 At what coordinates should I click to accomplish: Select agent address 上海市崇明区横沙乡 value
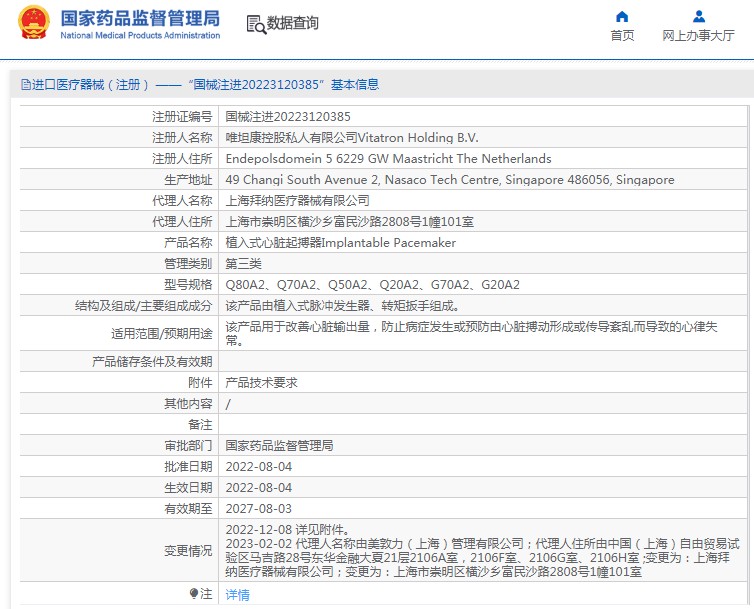(350, 222)
